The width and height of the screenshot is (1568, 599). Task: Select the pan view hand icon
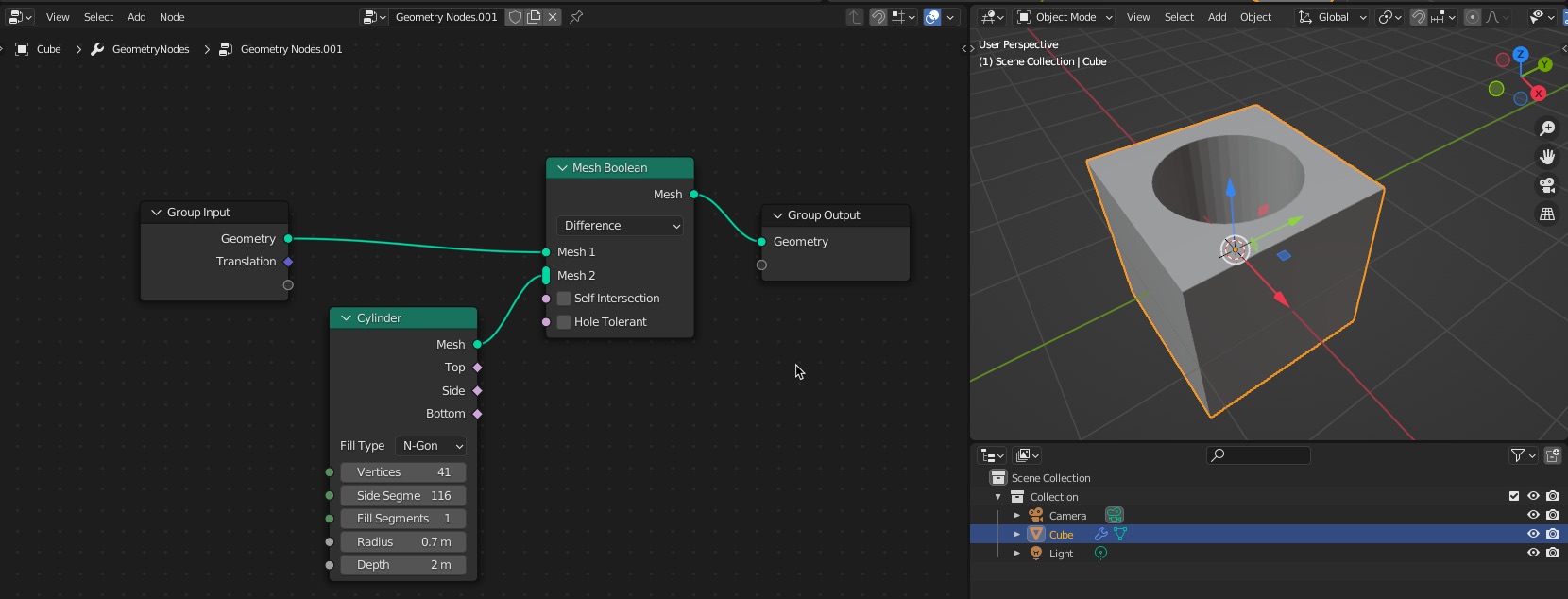click(x=1547, y=157)
